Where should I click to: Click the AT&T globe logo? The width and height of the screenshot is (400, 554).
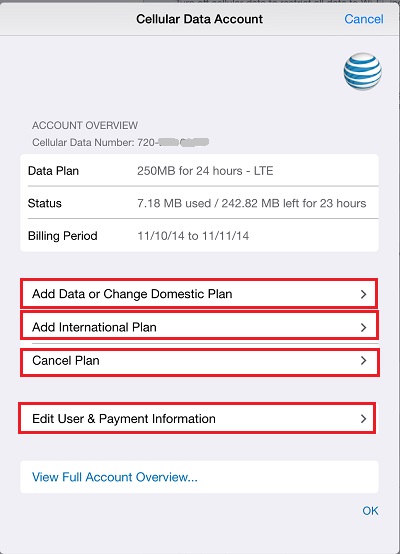363,71
